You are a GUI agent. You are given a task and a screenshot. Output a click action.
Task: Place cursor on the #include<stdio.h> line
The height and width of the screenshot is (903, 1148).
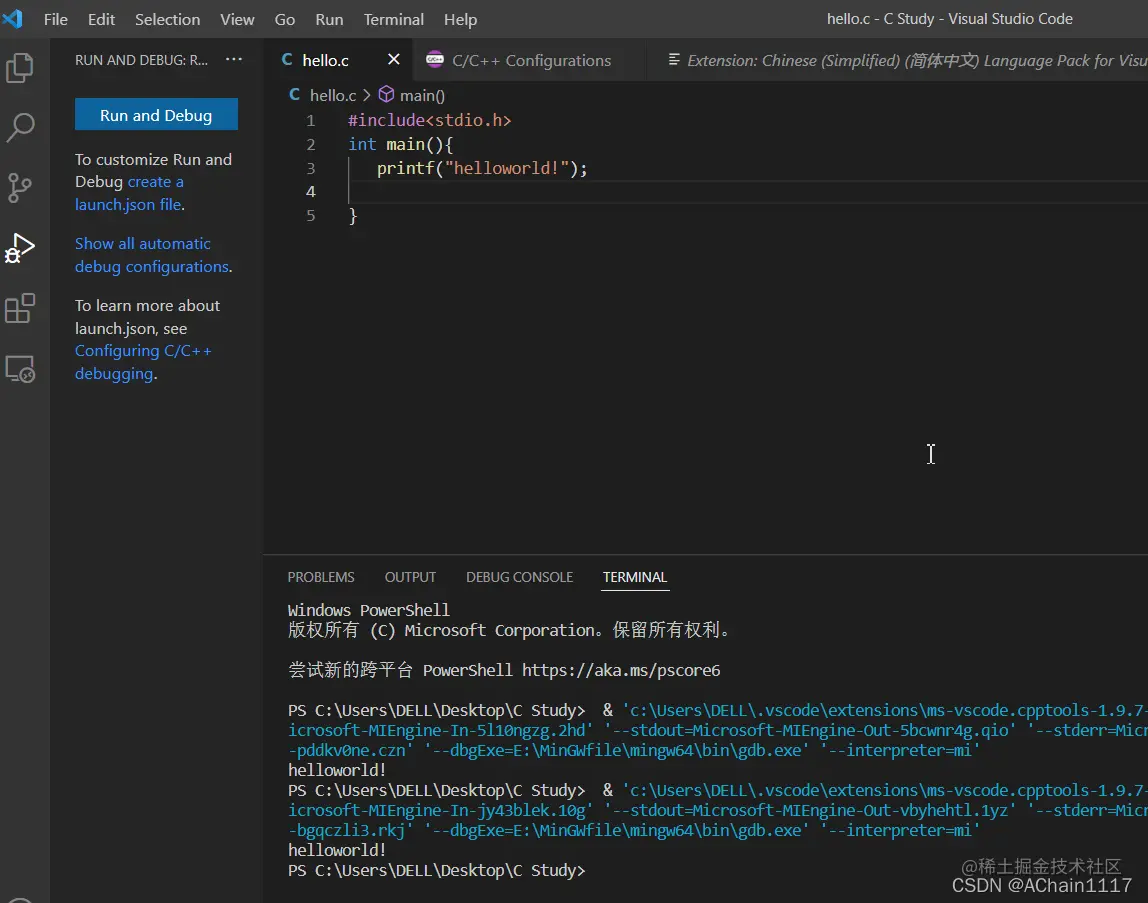[429, 120]
